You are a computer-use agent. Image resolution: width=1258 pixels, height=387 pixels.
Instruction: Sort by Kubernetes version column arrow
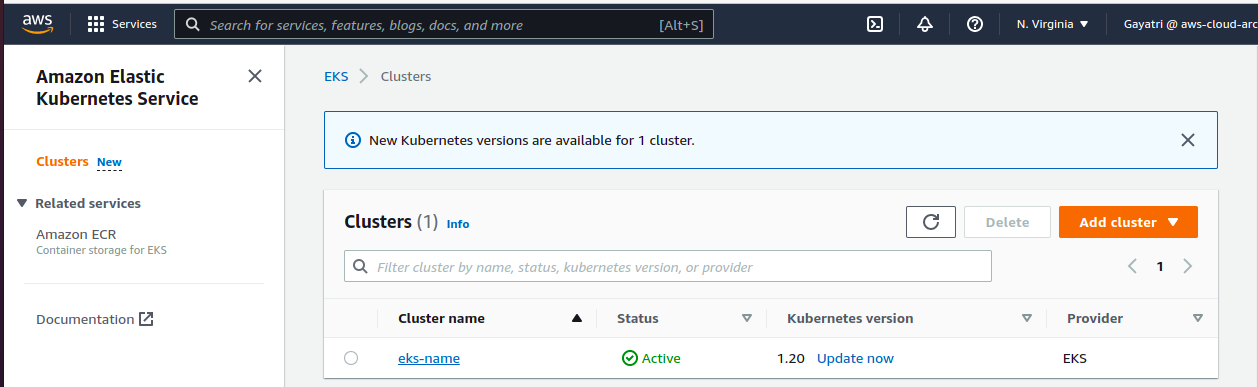(x=1026, y=319)
